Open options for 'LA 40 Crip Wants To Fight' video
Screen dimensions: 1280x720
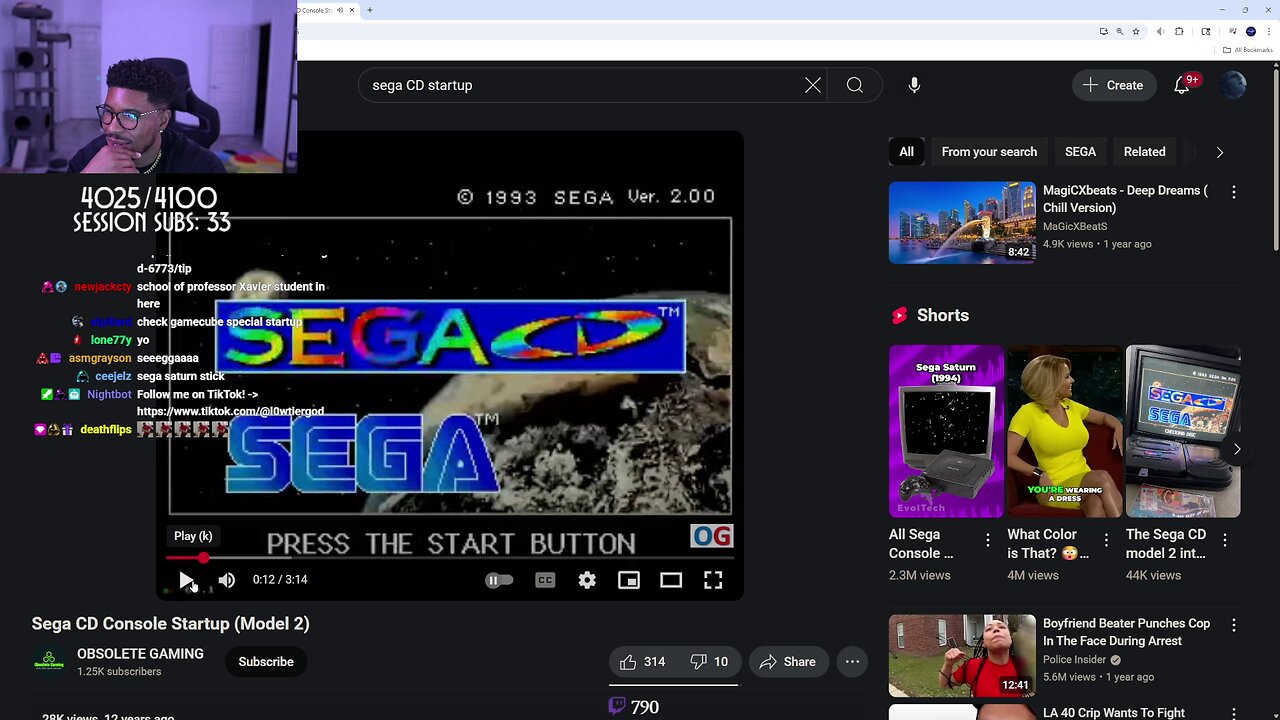coord(1233,713)
